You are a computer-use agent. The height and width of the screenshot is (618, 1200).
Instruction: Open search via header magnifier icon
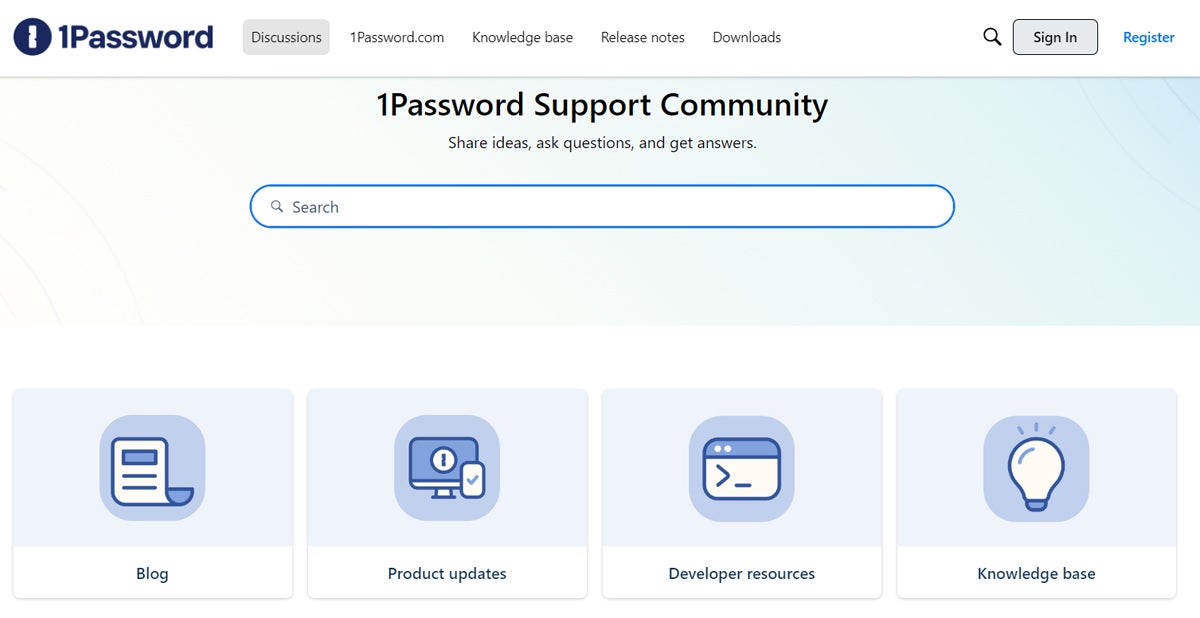(992, 37)
